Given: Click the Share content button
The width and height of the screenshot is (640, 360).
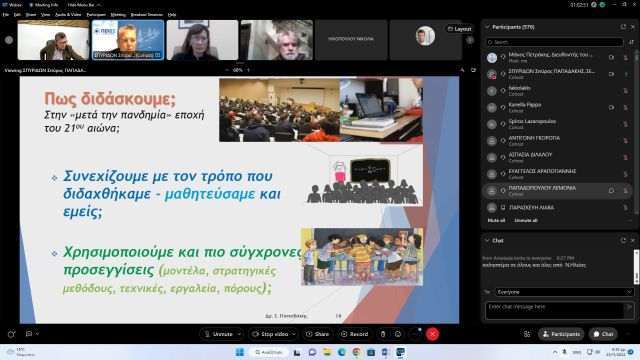Looking at the screenshot, I should point(318,334).
